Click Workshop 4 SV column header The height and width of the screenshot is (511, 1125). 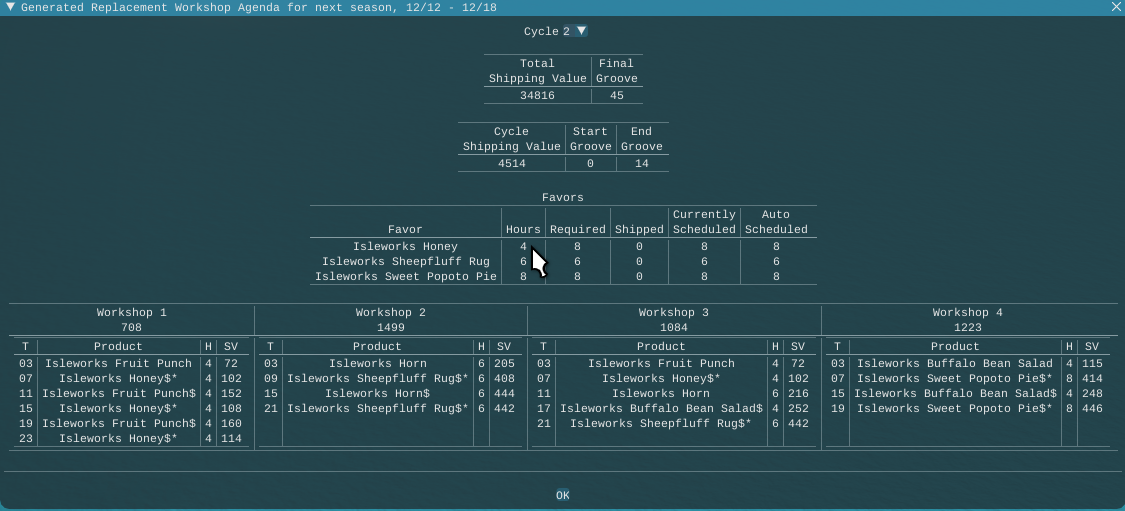pos(1092,347)
